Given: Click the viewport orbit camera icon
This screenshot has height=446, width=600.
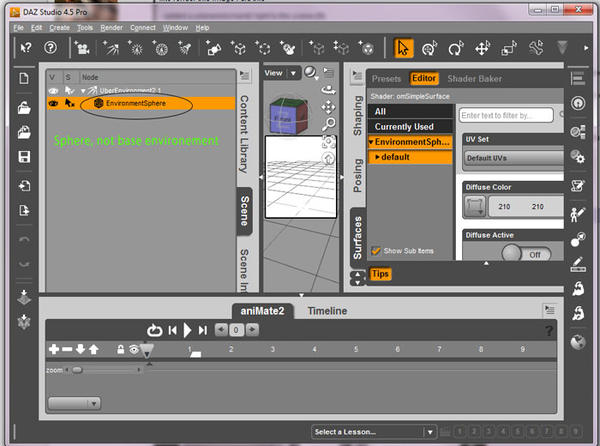Looking at the screenshot, I should click(x=328, y=90).
